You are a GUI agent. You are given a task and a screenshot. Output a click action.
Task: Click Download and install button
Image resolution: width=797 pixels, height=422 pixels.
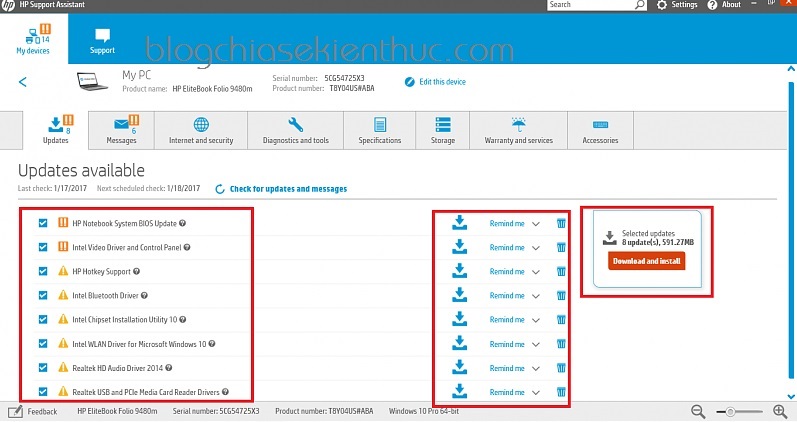(x=647, y=261)
